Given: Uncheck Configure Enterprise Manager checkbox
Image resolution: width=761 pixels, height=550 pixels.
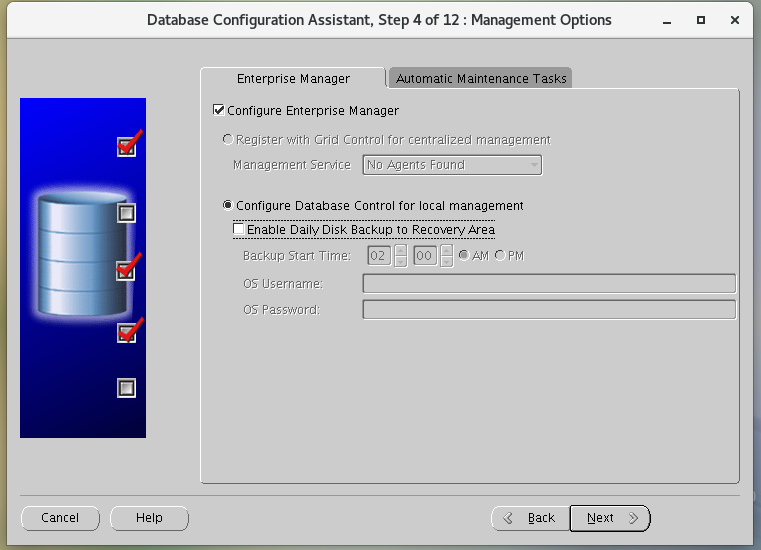Looking at the screenshot, I should [219, 110].
